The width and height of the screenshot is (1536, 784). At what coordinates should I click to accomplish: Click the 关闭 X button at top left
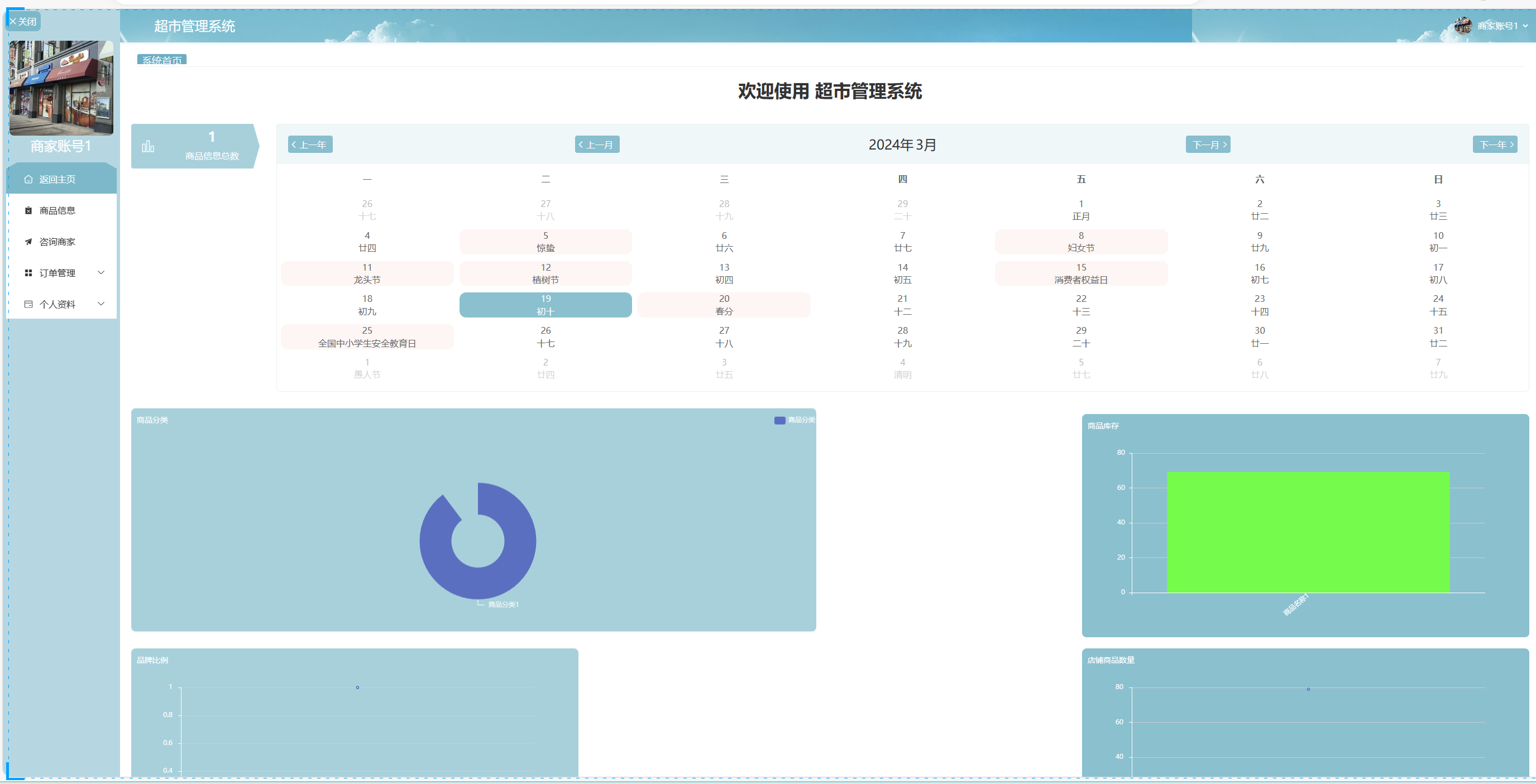[x=23, y=21]
